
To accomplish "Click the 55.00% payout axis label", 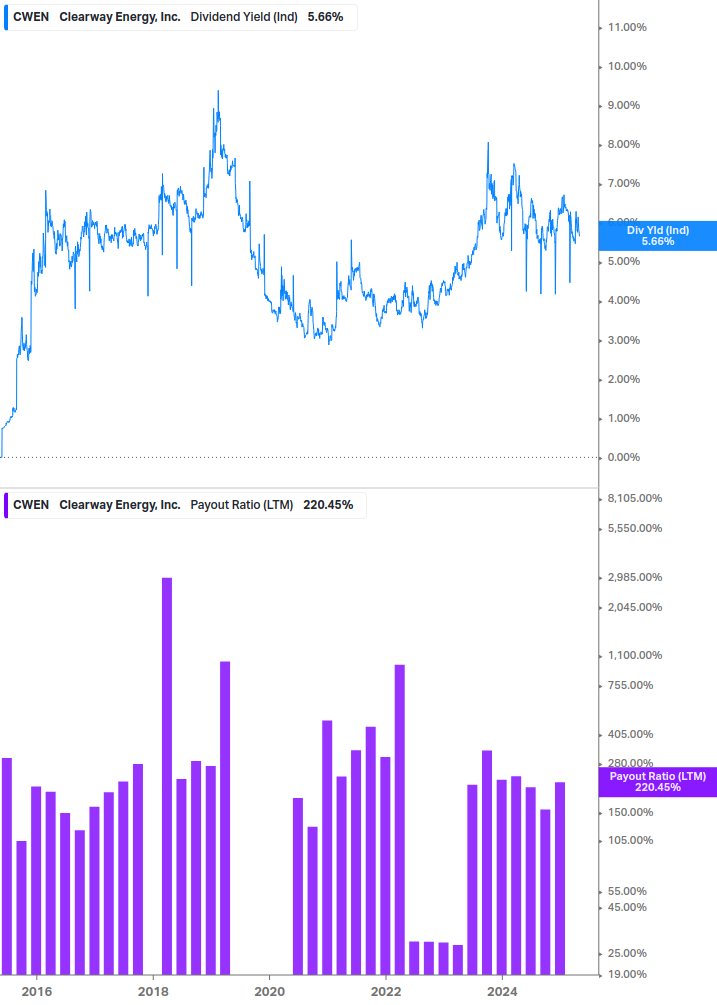I will [x=627, y=891].
